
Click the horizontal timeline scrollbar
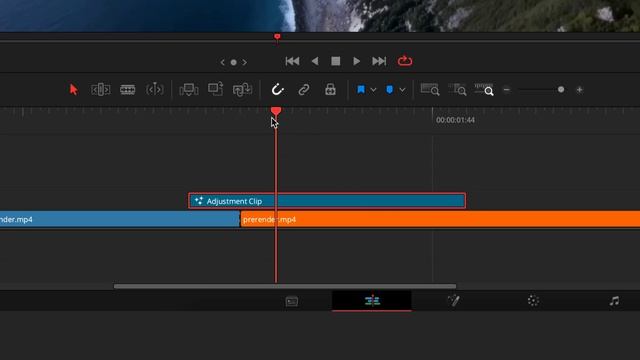point(285,286)
